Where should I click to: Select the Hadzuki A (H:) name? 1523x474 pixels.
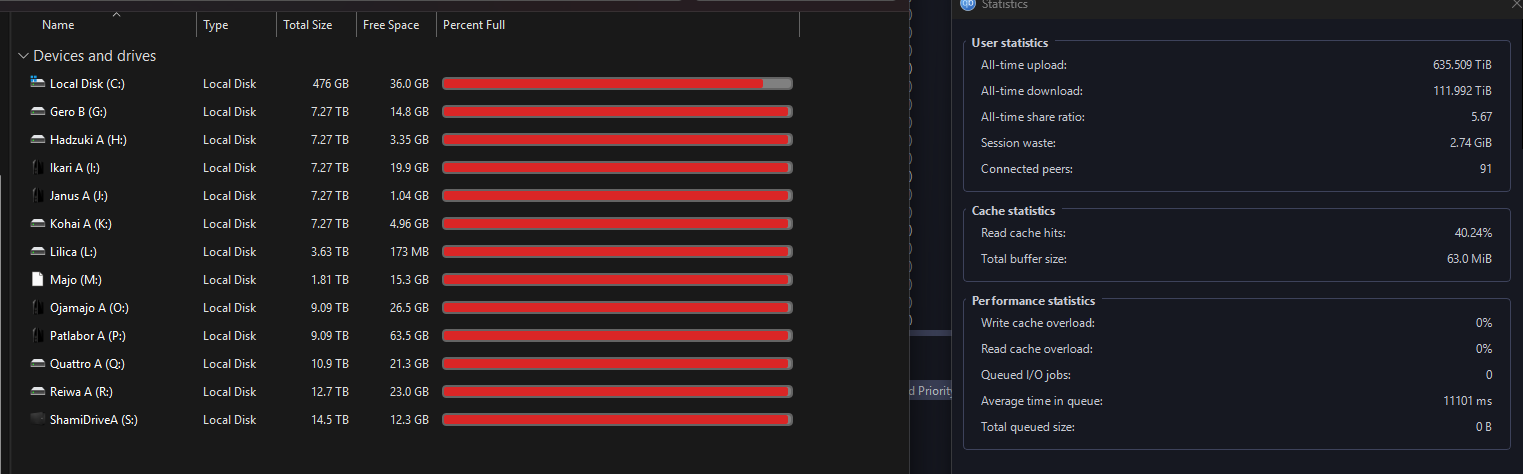click(x=88, y=140)
